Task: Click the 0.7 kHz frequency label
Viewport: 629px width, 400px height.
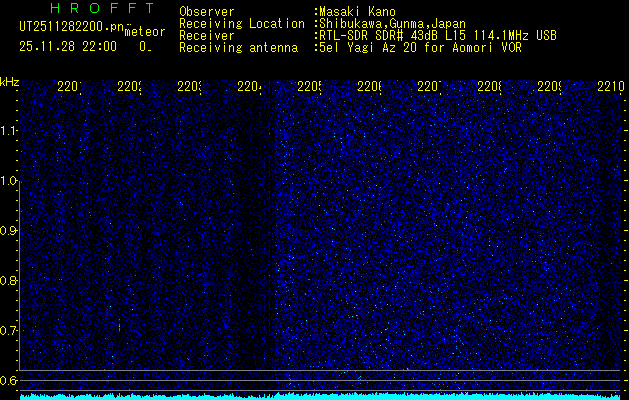Action: tap(8, 331)
